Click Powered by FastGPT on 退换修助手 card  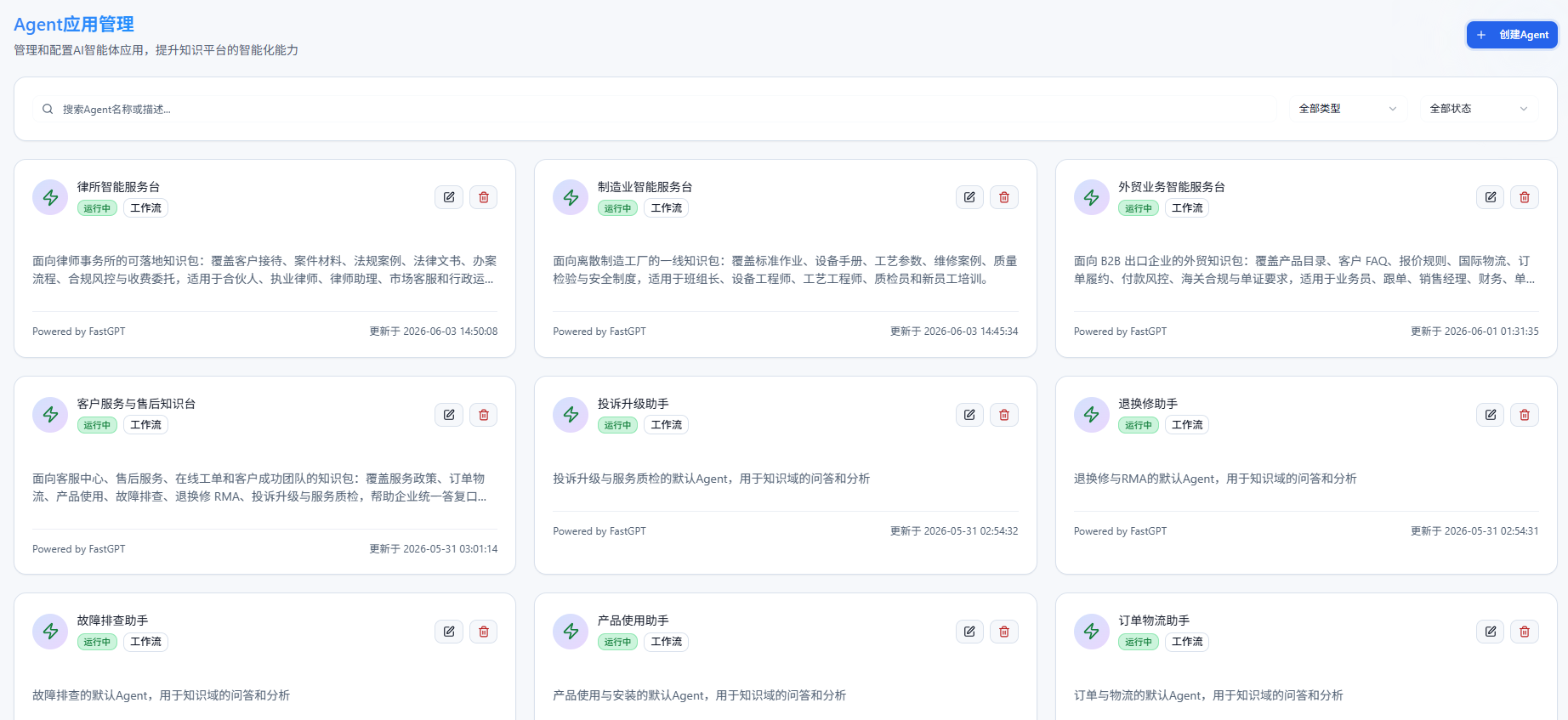coord(1120,531)
